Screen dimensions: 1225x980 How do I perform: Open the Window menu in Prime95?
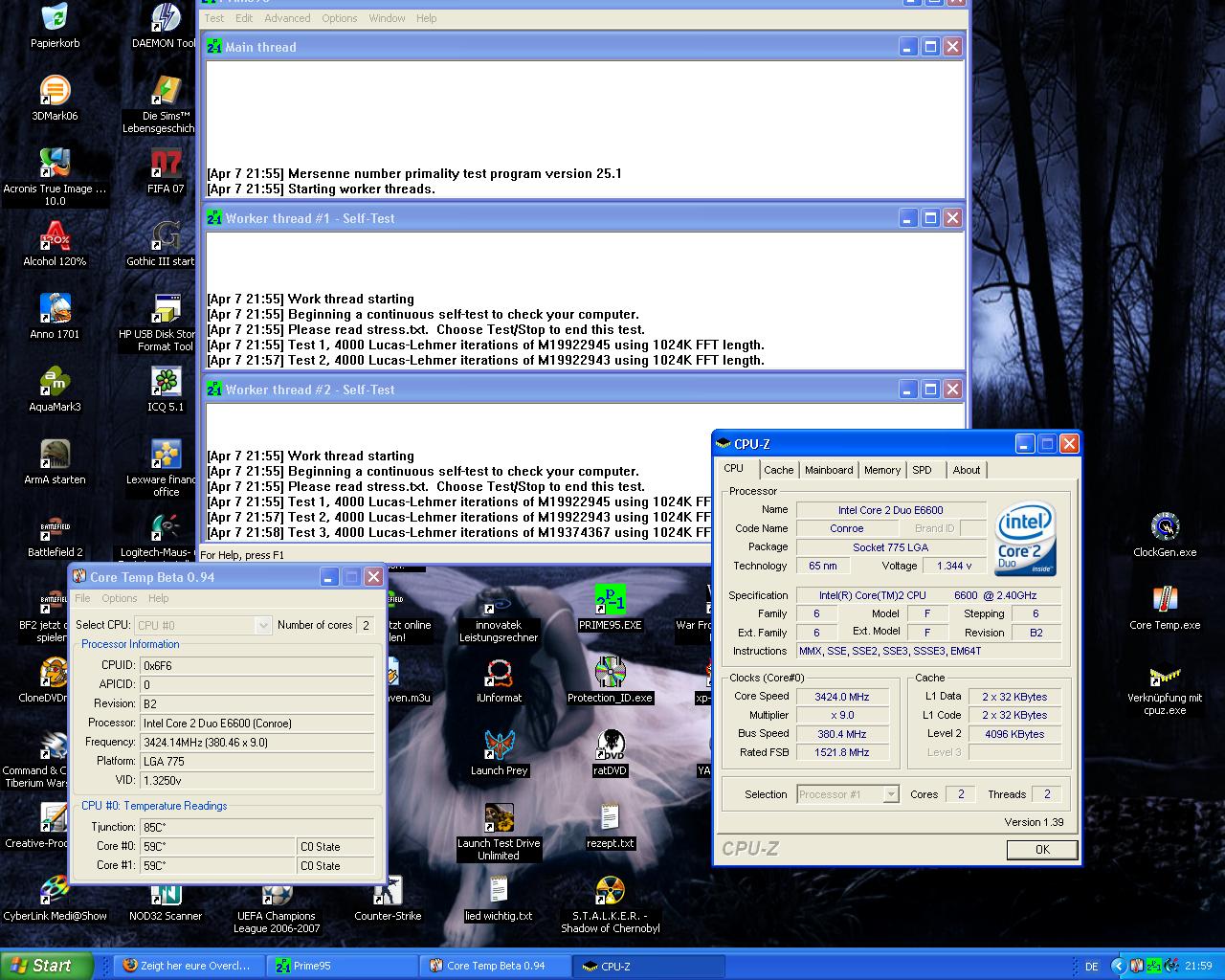[387, 18]
